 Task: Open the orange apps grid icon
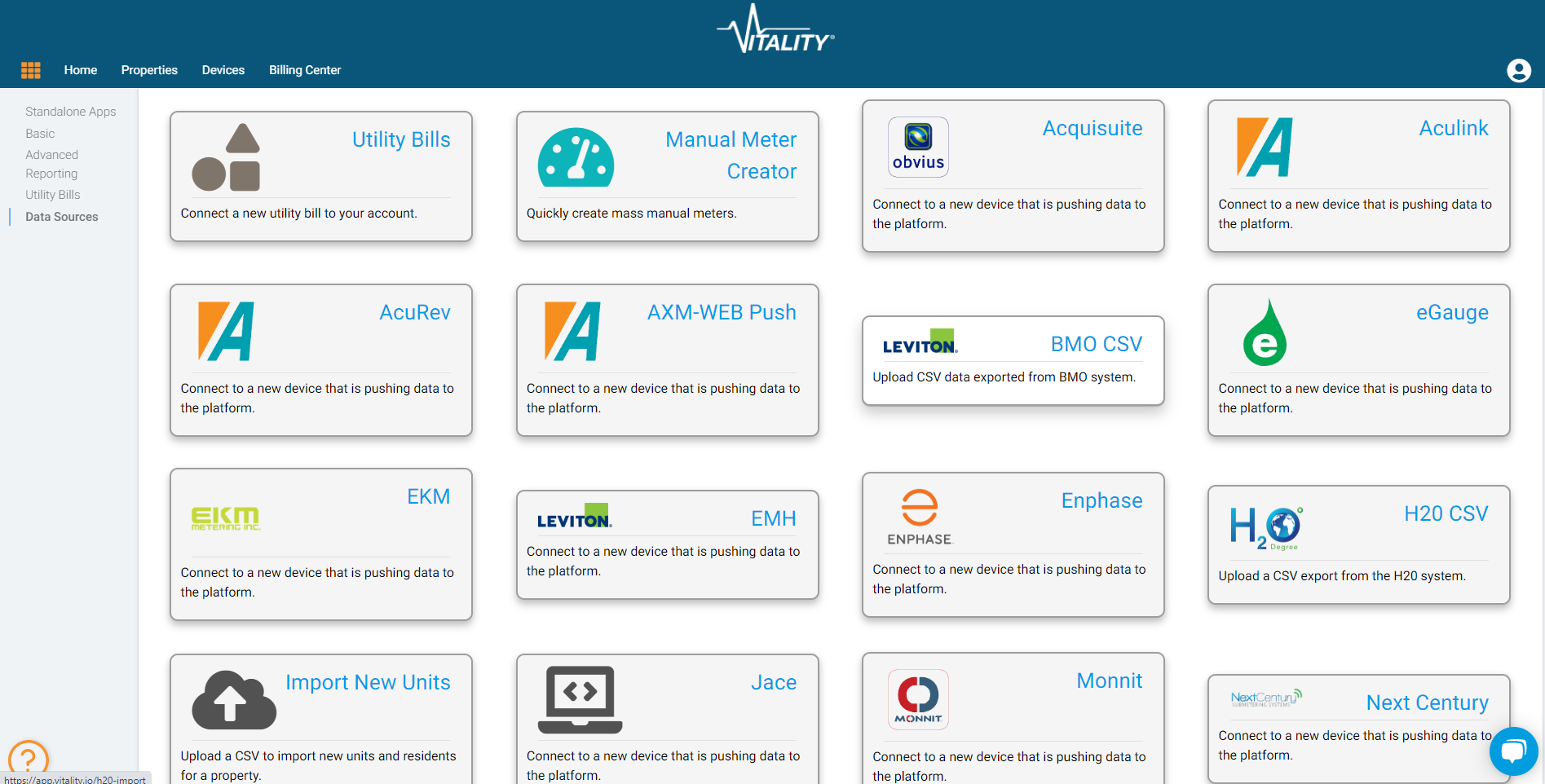click(x=31, y=70)
